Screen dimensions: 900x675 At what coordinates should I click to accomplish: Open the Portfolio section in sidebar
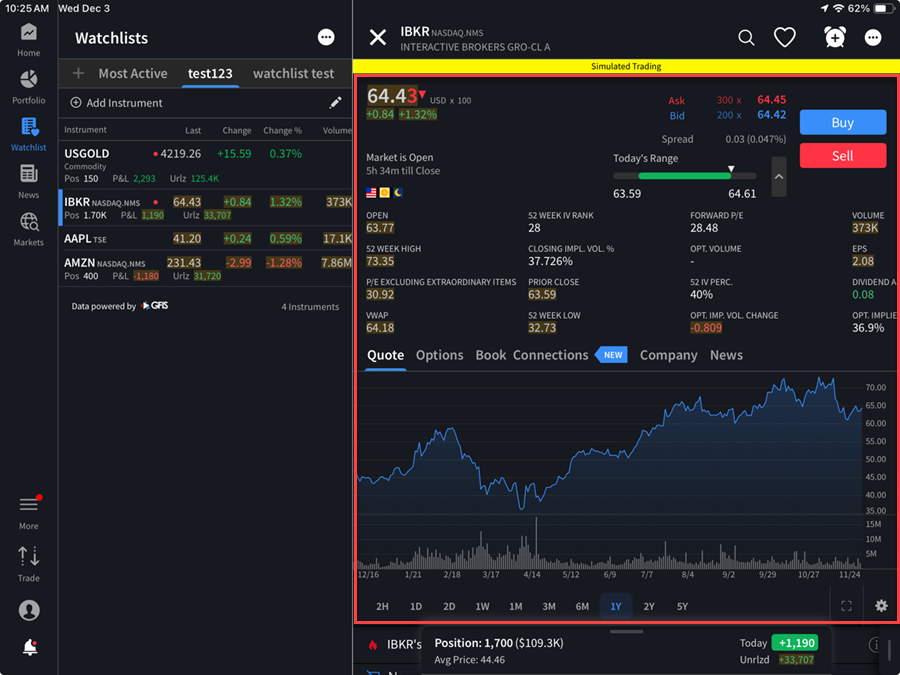click(x=28, y=86)
